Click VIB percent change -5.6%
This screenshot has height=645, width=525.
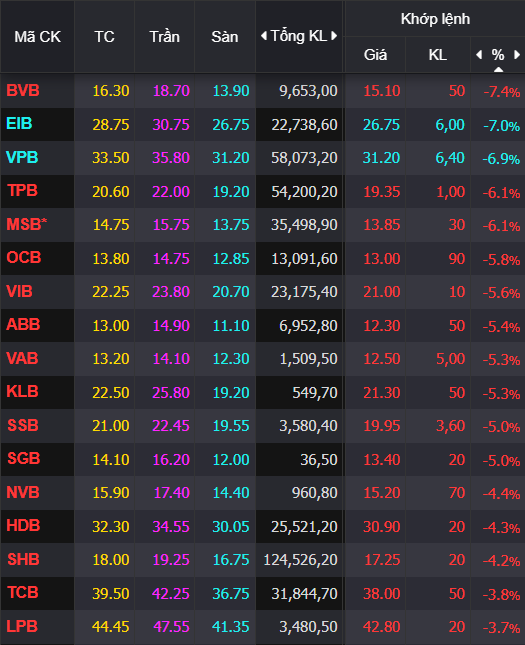[x=501, y=293]
